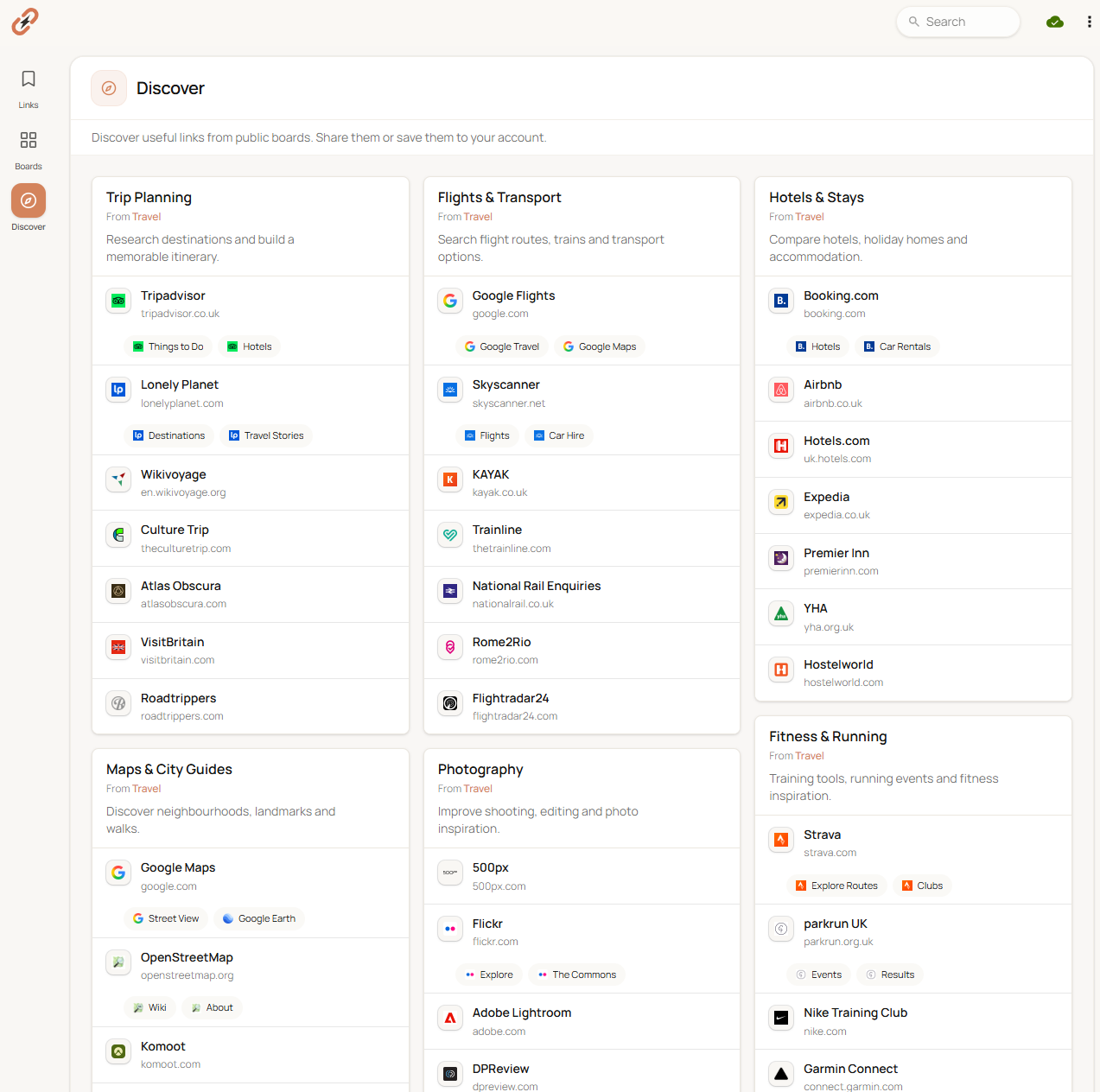This screenshot has width=1100, height=1092.
Task: Click the Skyscanner favicon icon
Action: (x=450, y=390)
